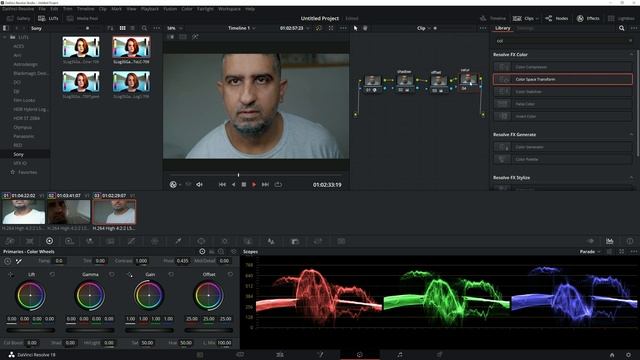This screenshot has height=360, width=640.
Task: Open LUT browser sort options
Action: click(110, 28)
